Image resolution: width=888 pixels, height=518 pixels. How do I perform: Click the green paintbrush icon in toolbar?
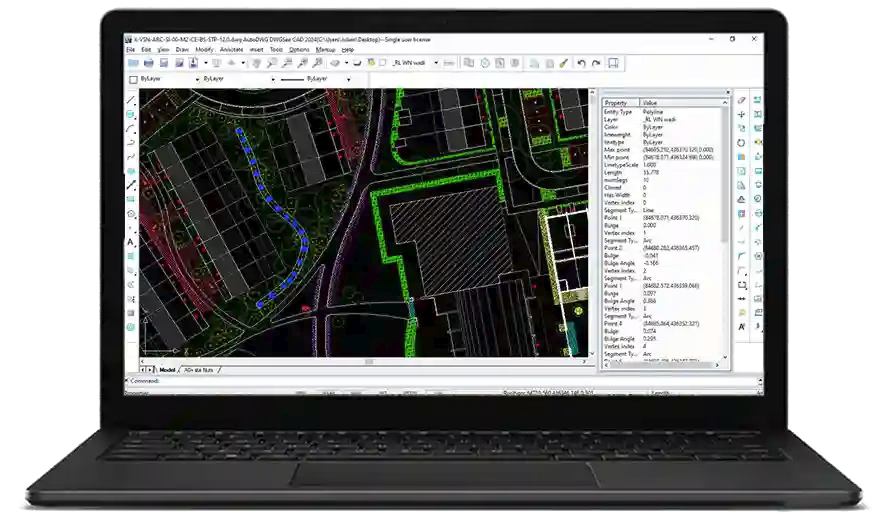click(x=563, y=63)
